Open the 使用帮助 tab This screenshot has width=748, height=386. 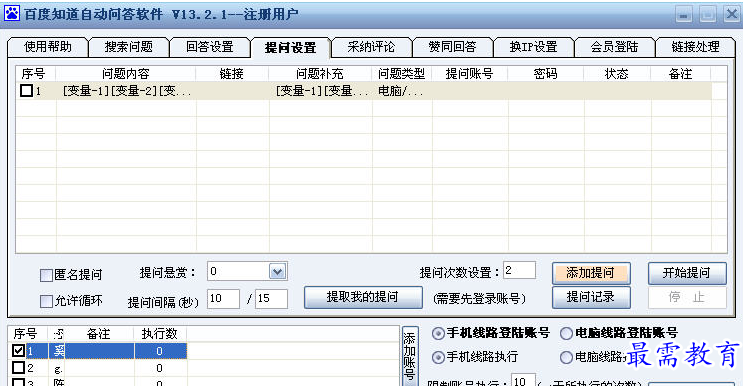[x=48, y=47]
